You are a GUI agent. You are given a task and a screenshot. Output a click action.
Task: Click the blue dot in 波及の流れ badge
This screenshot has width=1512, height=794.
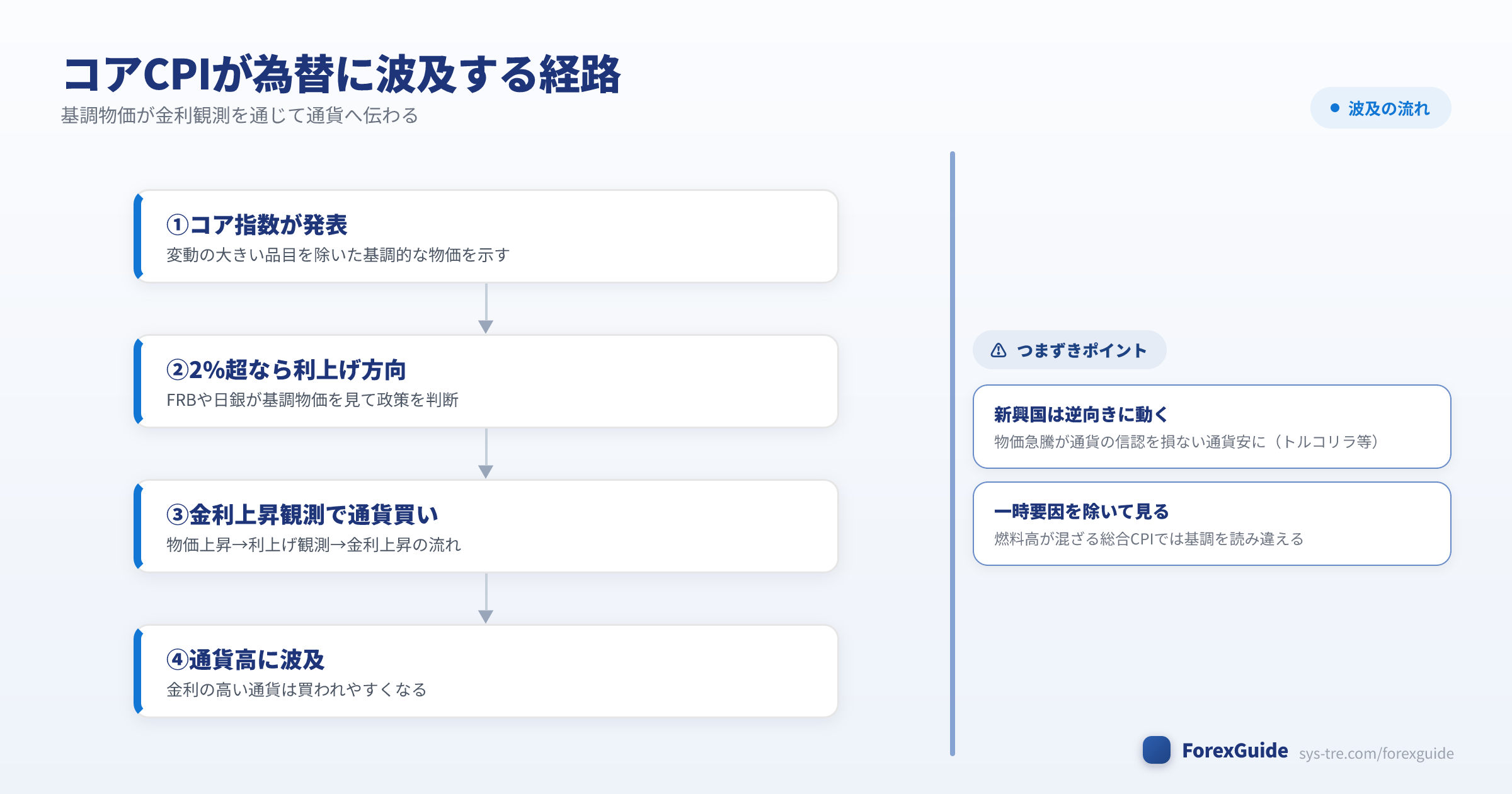click(1334, 108)
